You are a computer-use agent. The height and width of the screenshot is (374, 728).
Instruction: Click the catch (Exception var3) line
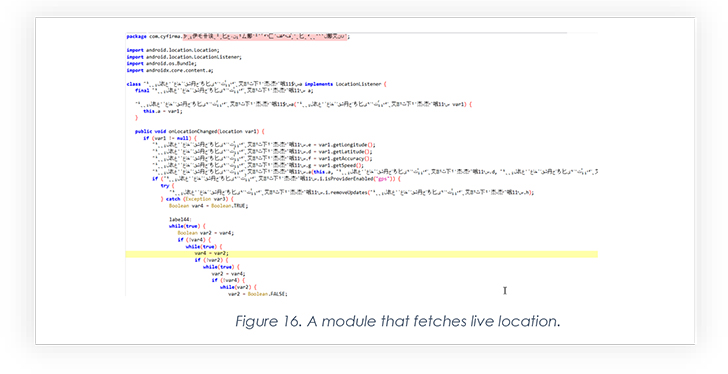197,199
